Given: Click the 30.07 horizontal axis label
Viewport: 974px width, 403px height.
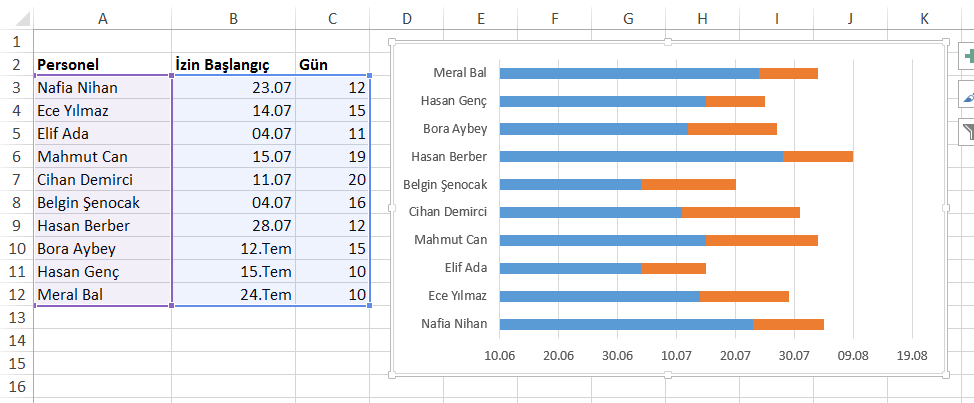Looking at the screenshot, I should click(794, 354).
